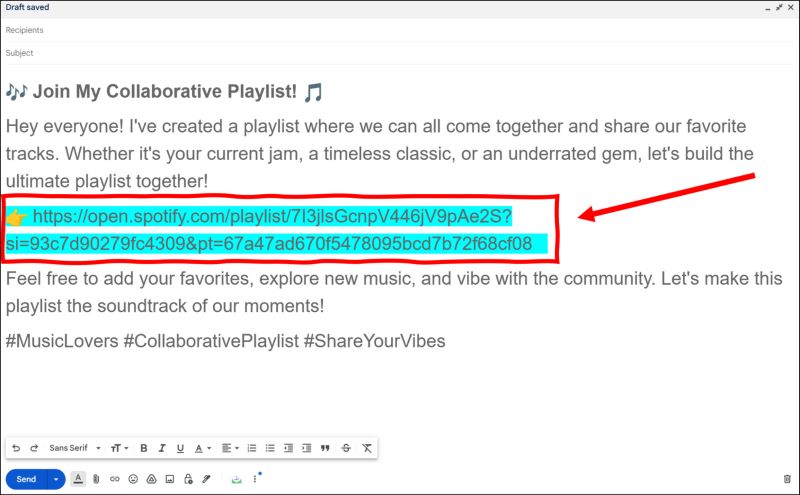This screenshot has height=495, width=800.
Task: Apply blockquote formatting
Action: (325, 448)
